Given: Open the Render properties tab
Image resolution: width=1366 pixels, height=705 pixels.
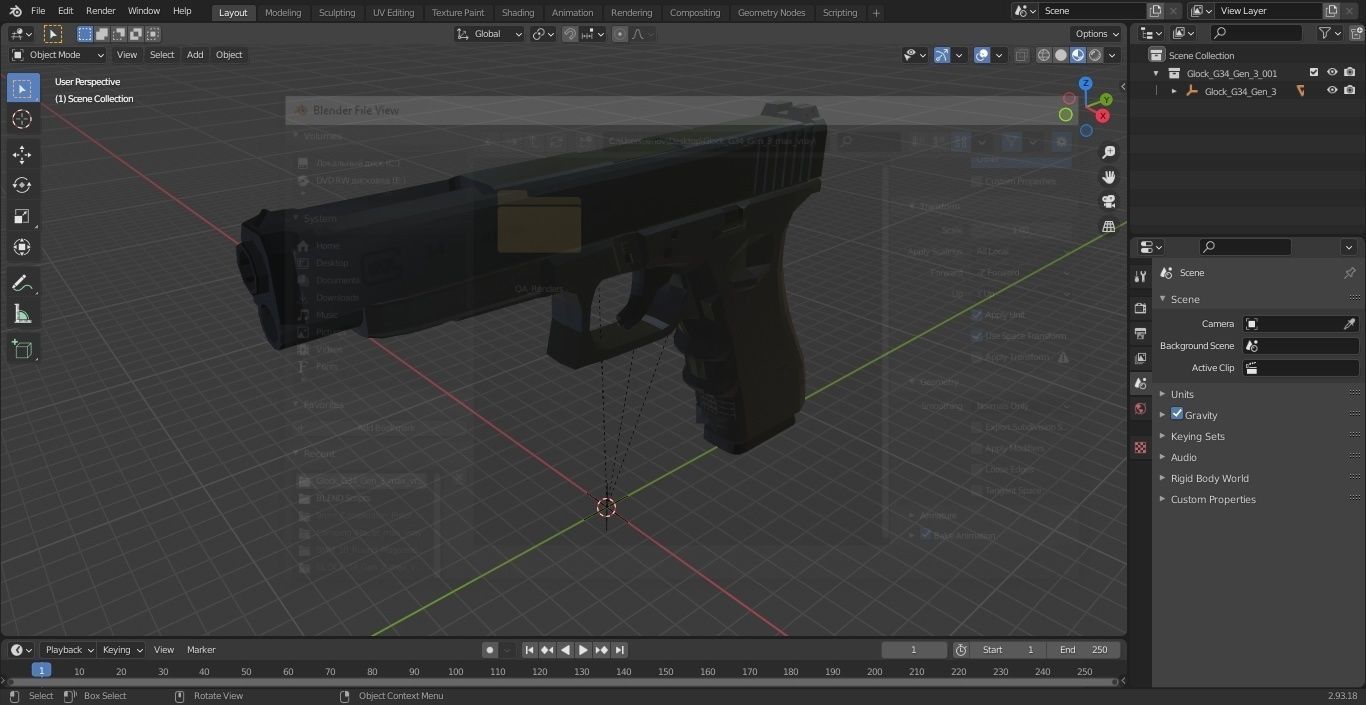Looking at the screenshot, I should tap(1140, 308).
